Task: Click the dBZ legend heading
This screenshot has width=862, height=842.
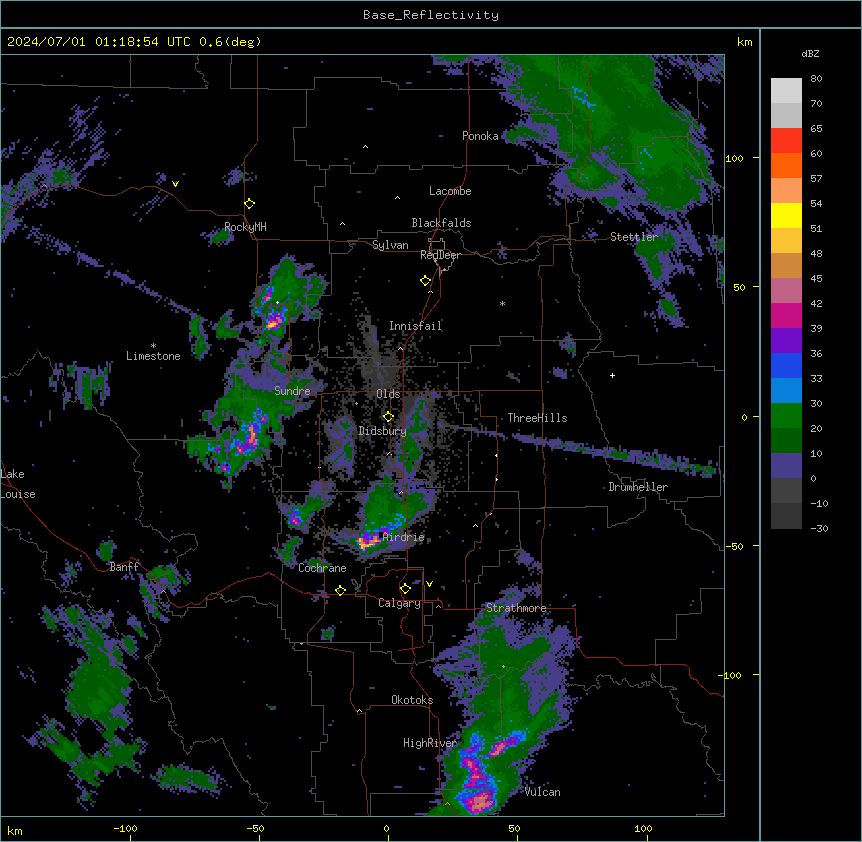Action: (x=810, y=53)
